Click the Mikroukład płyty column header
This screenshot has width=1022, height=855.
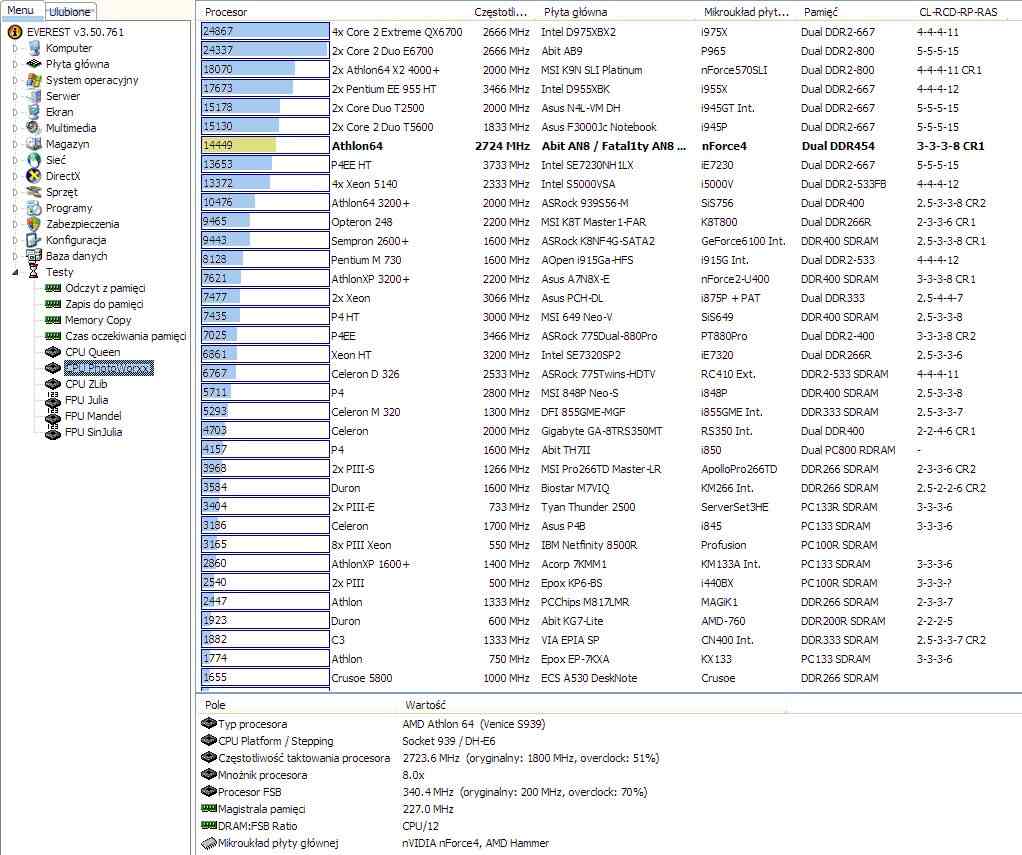pos(747,12)
